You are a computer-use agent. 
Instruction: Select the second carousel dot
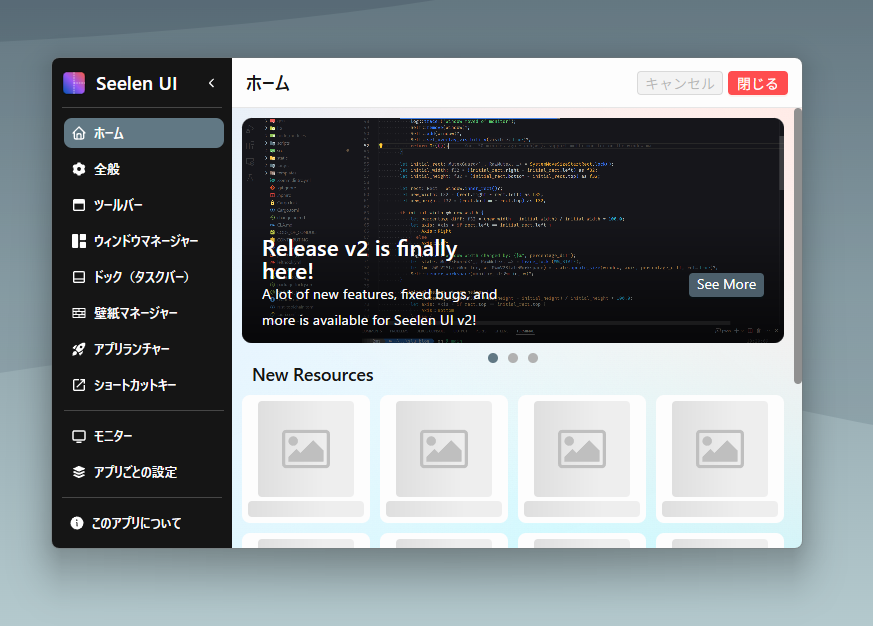click(513, 358)
